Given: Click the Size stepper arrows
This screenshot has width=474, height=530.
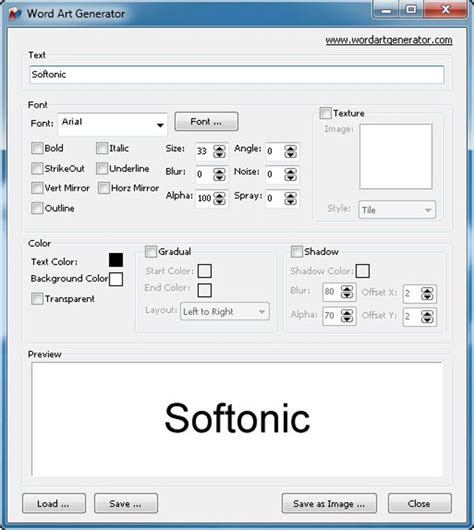Looking at the screenshot, I should tap(219, 151).
